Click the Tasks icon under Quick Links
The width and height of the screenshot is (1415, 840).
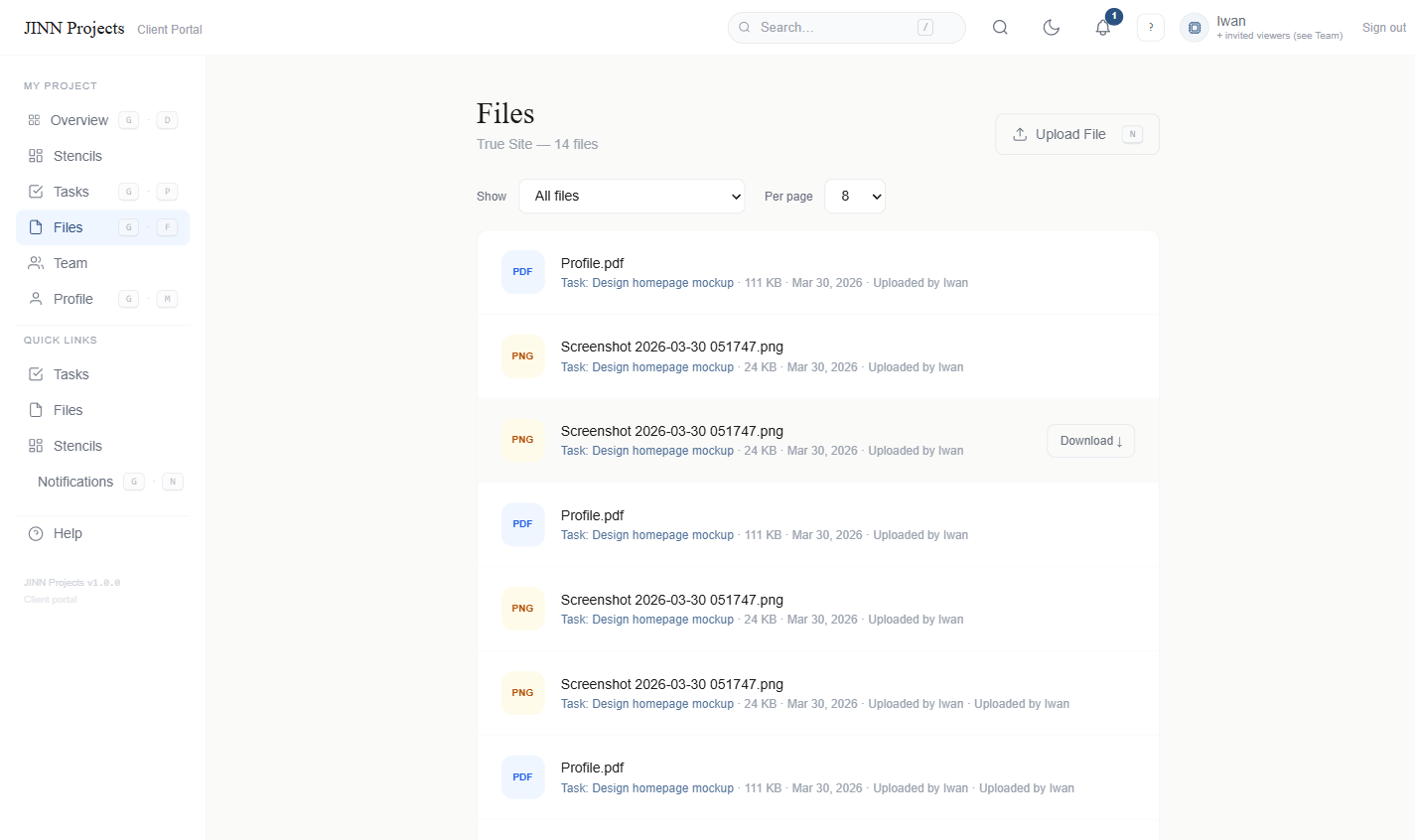[x=36, y=374]
